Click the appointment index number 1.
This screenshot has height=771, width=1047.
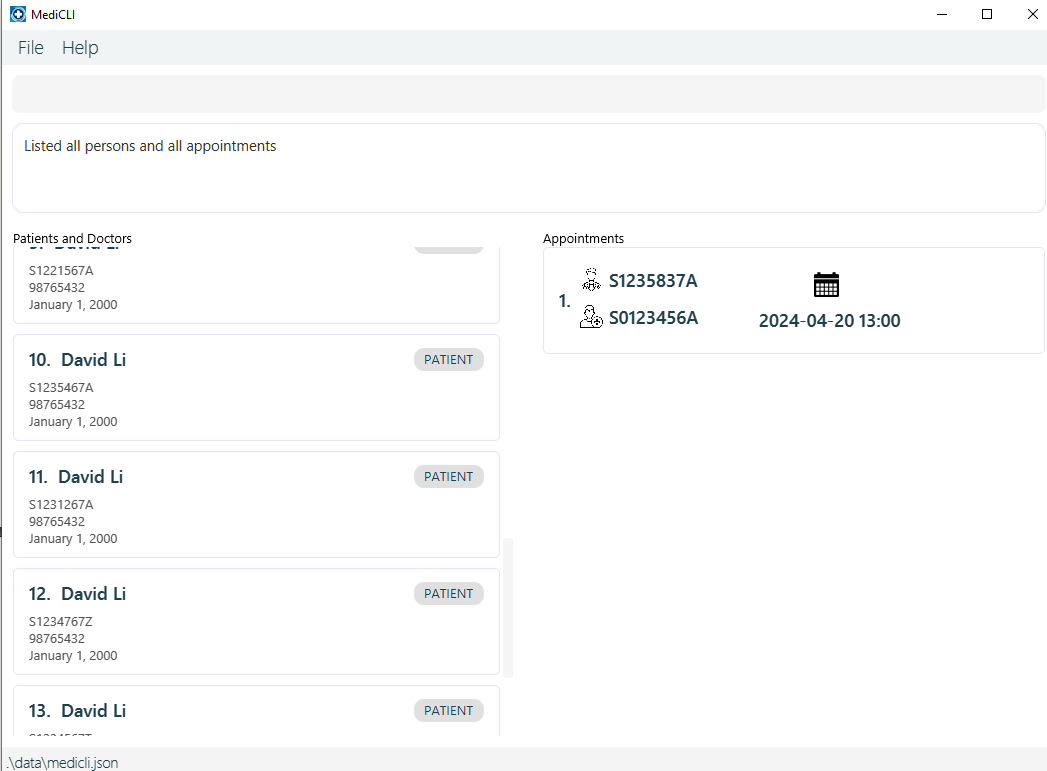564,301
